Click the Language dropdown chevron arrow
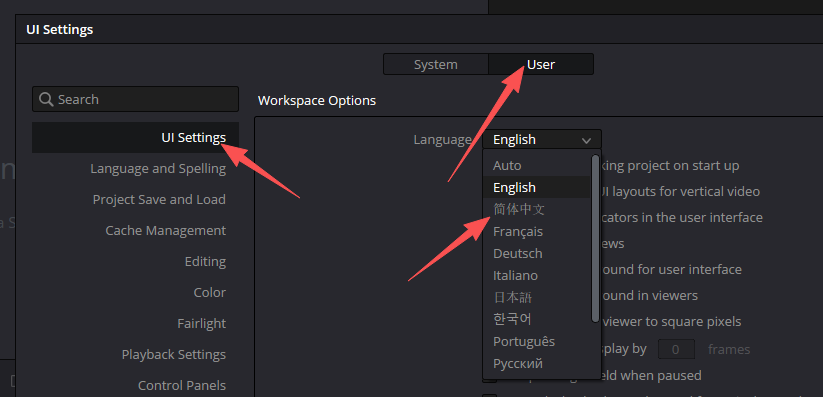Screen dimensions: 823x397 click(x=587, y=140)
